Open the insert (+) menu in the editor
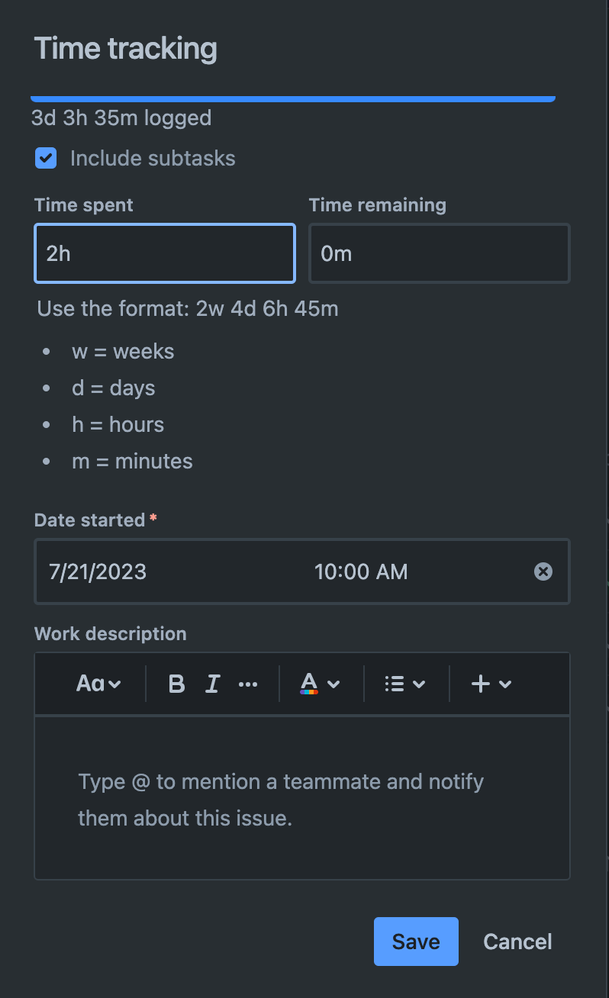The image size is (609, 998). tap(479, 683)
